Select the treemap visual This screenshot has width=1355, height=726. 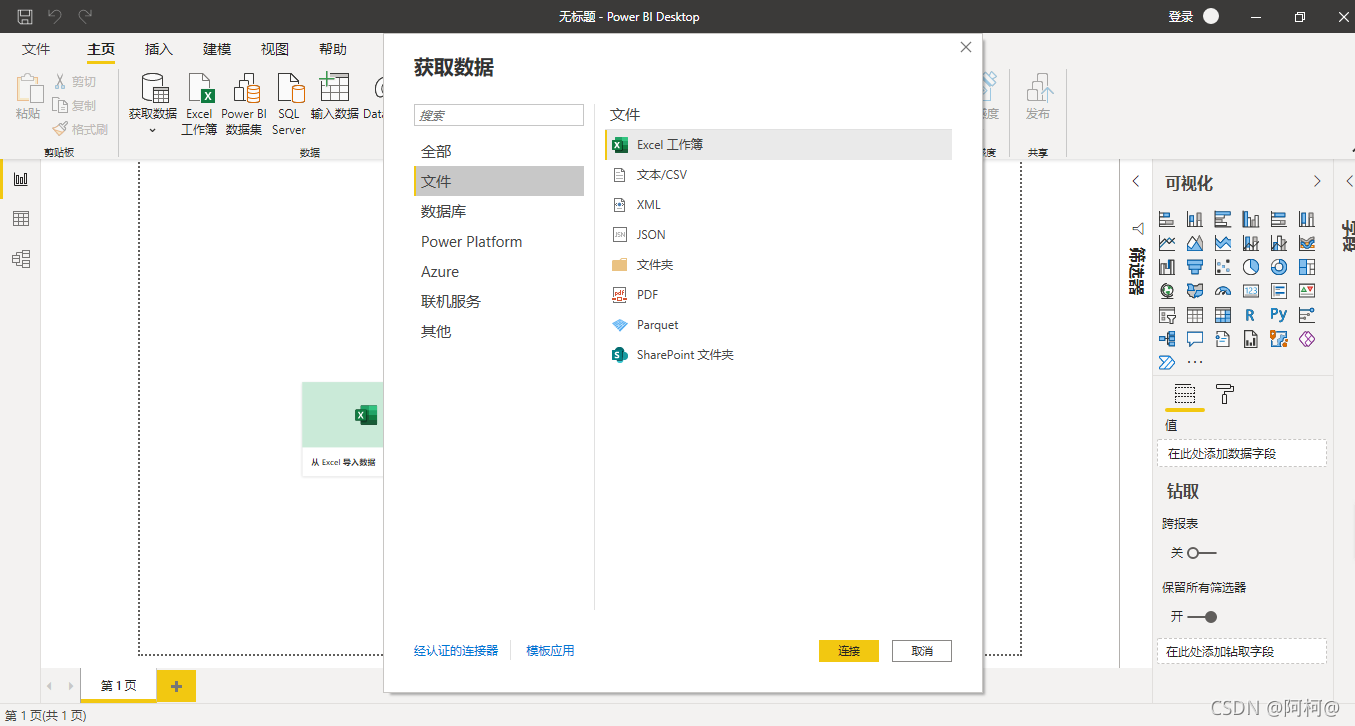pyautogui.click(x=1307, y=267)
